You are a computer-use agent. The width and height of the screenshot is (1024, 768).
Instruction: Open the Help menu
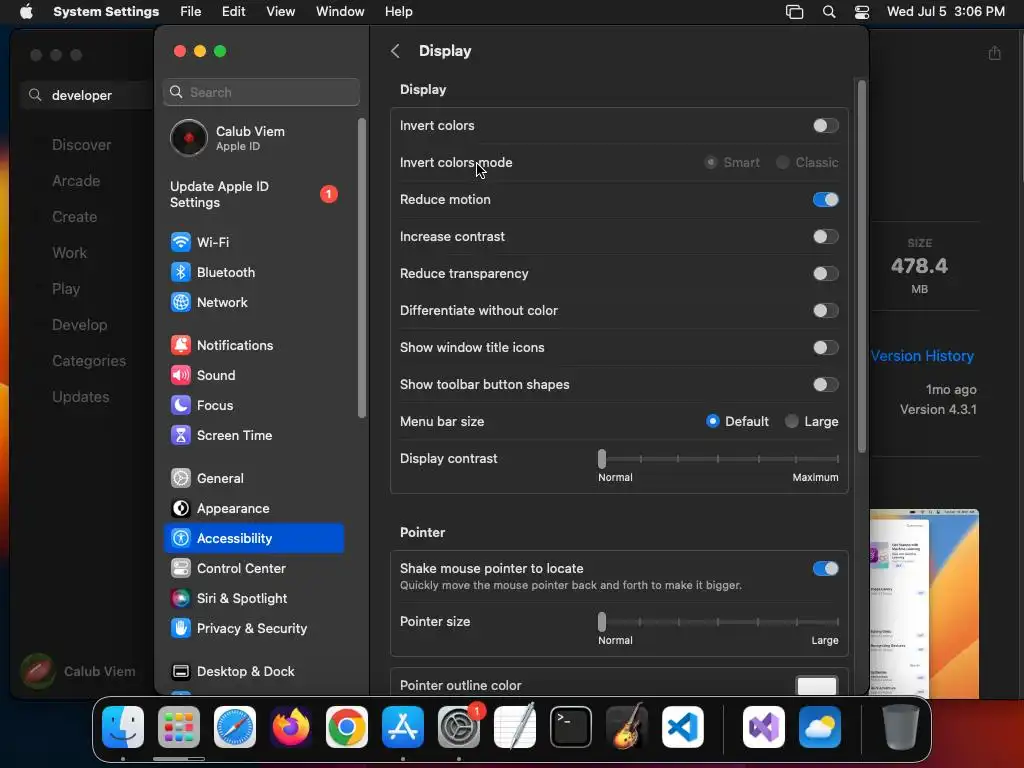pos(398,12)
